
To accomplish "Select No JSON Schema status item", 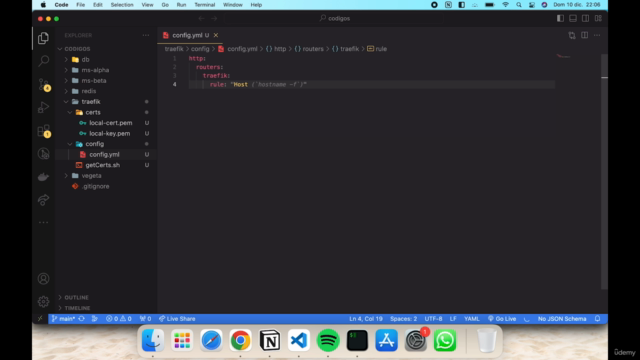I will 562,319.
